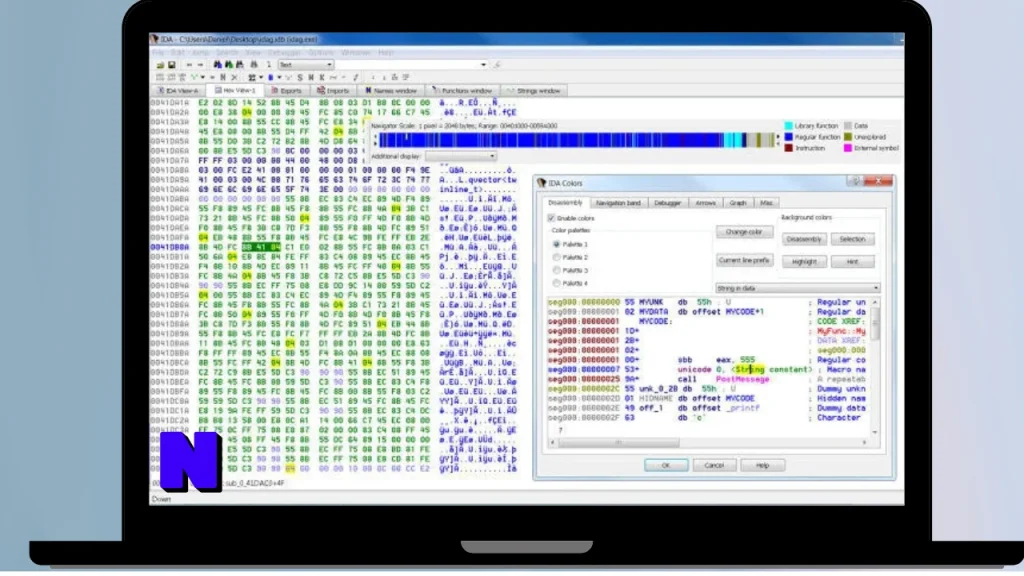
Task: Click the question mark button on IDA Colors dialog
Action: 856,181
